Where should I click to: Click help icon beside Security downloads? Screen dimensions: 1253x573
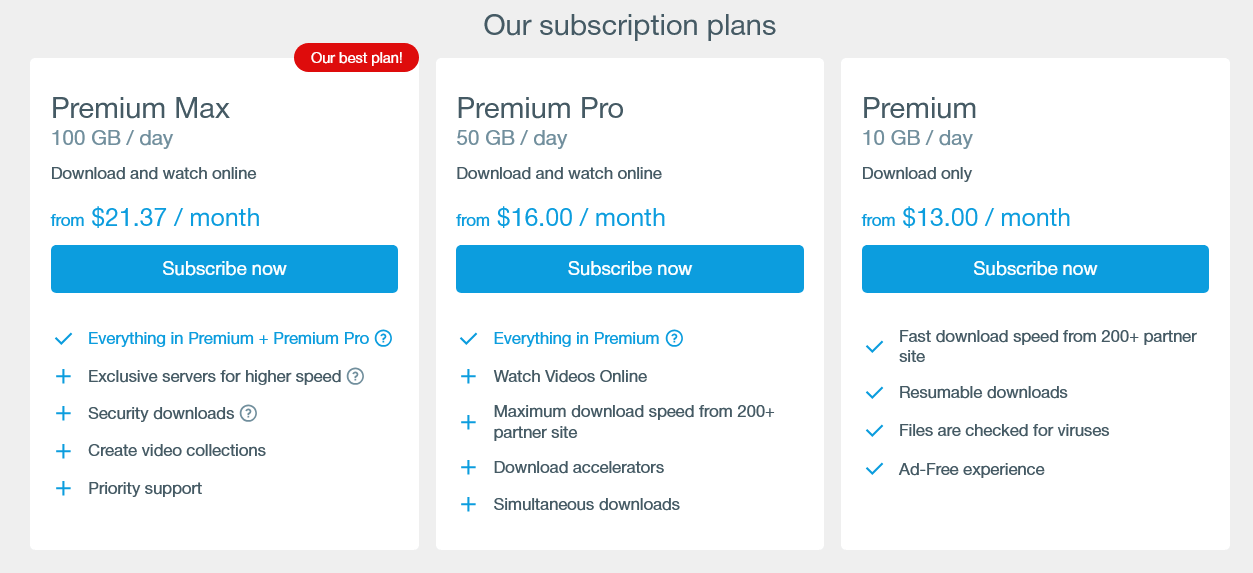(x=249, y=414)
